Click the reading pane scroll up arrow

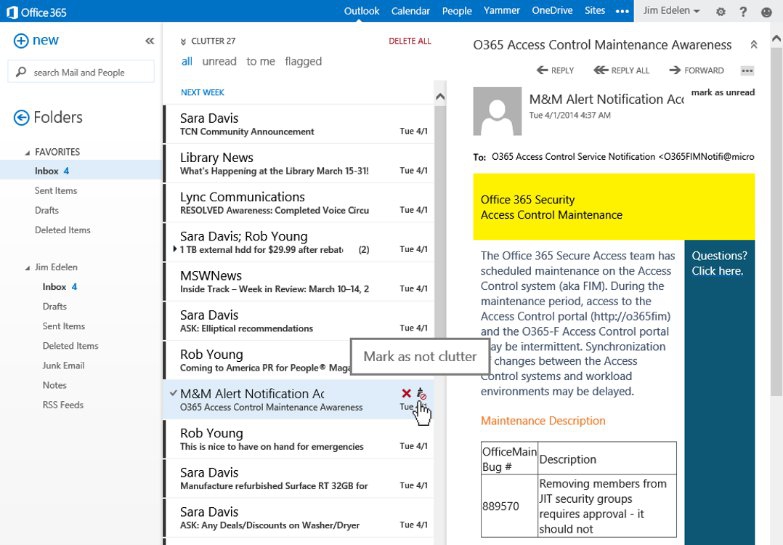point(777,38)
